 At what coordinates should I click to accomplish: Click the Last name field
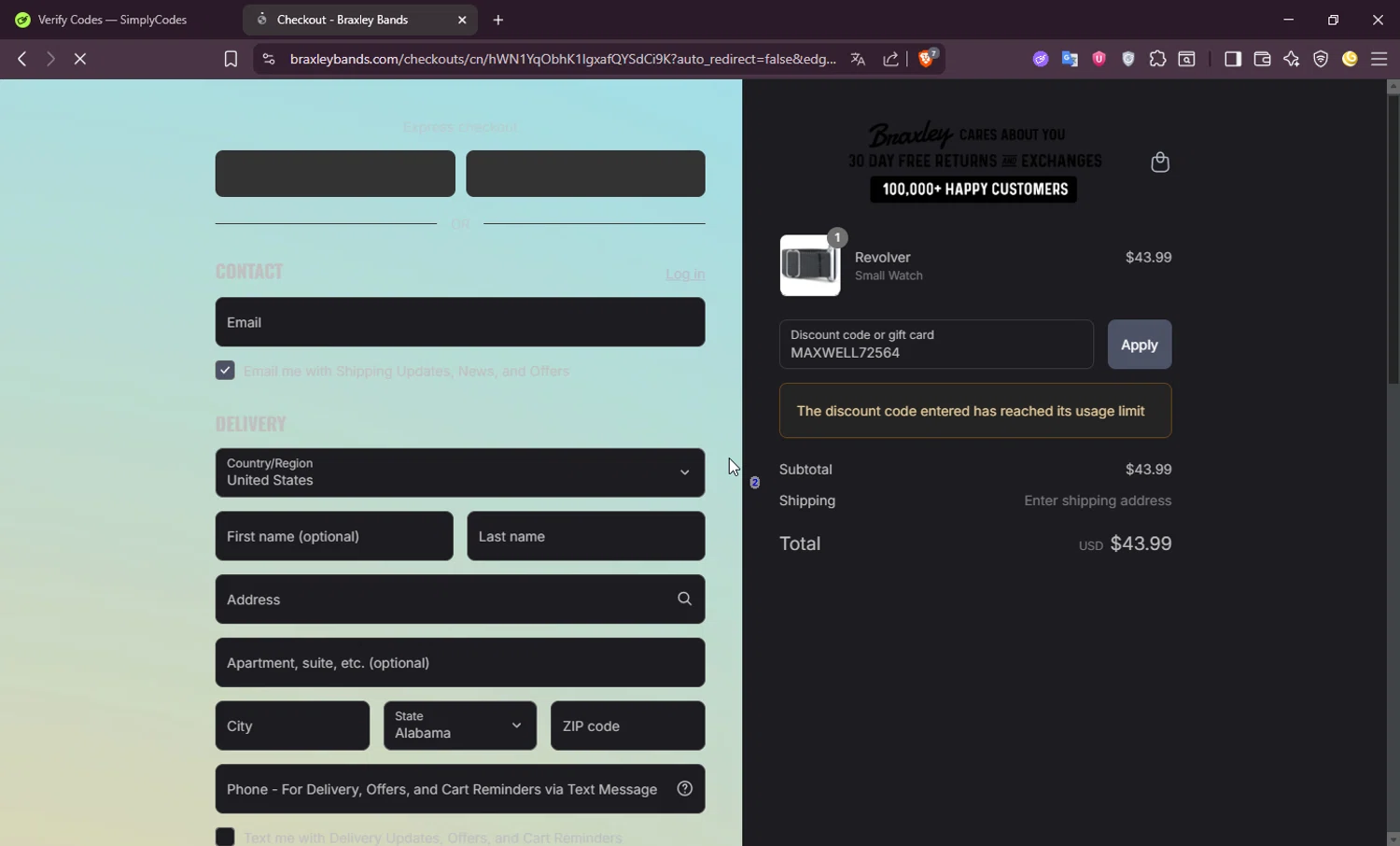[586, 536]
